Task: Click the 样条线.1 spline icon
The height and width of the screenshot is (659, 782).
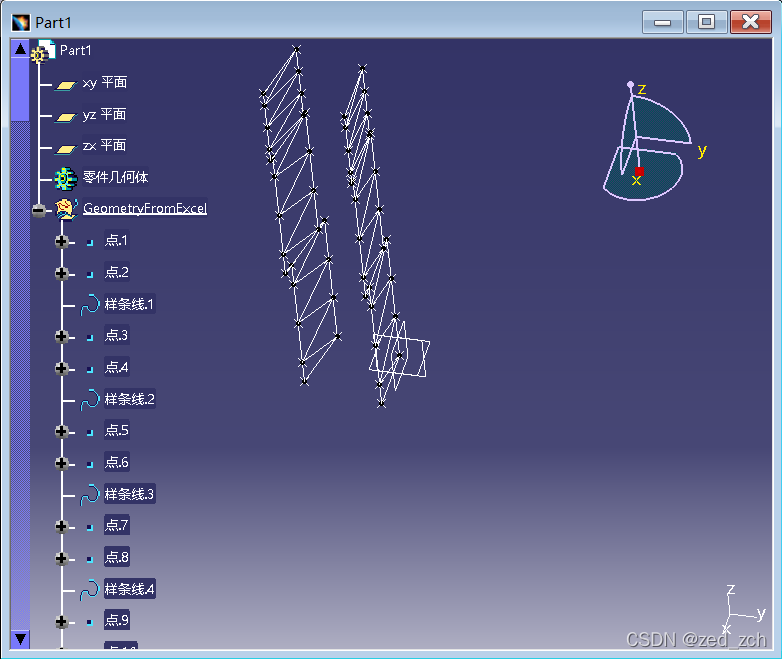Action: 89,304
